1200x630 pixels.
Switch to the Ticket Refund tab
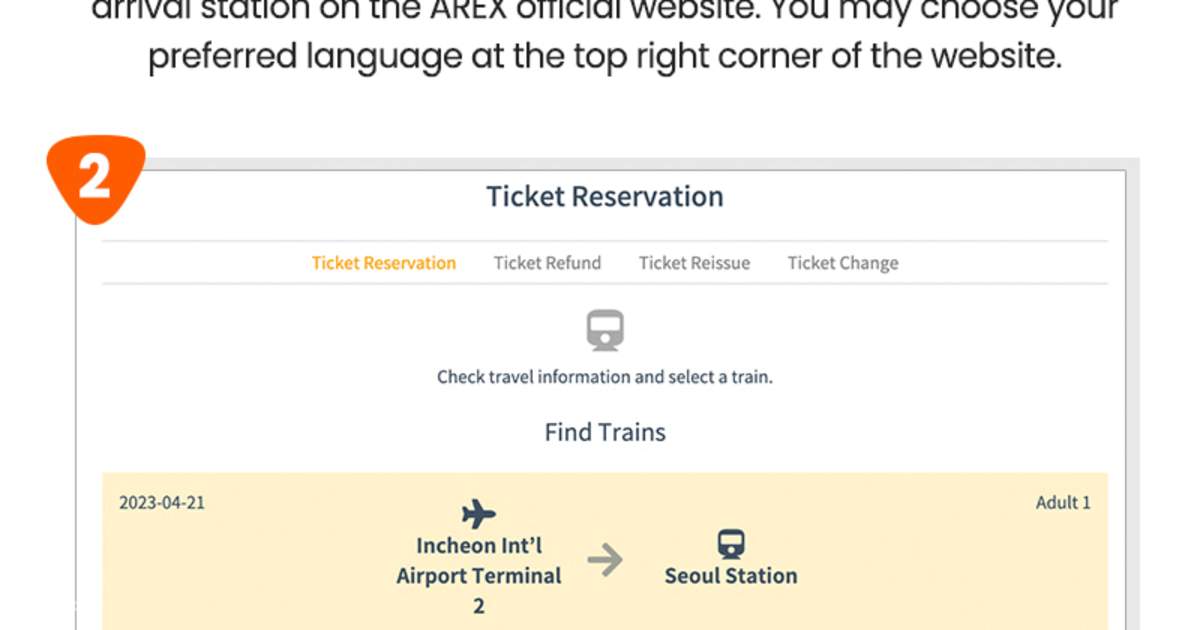(547, 262)
